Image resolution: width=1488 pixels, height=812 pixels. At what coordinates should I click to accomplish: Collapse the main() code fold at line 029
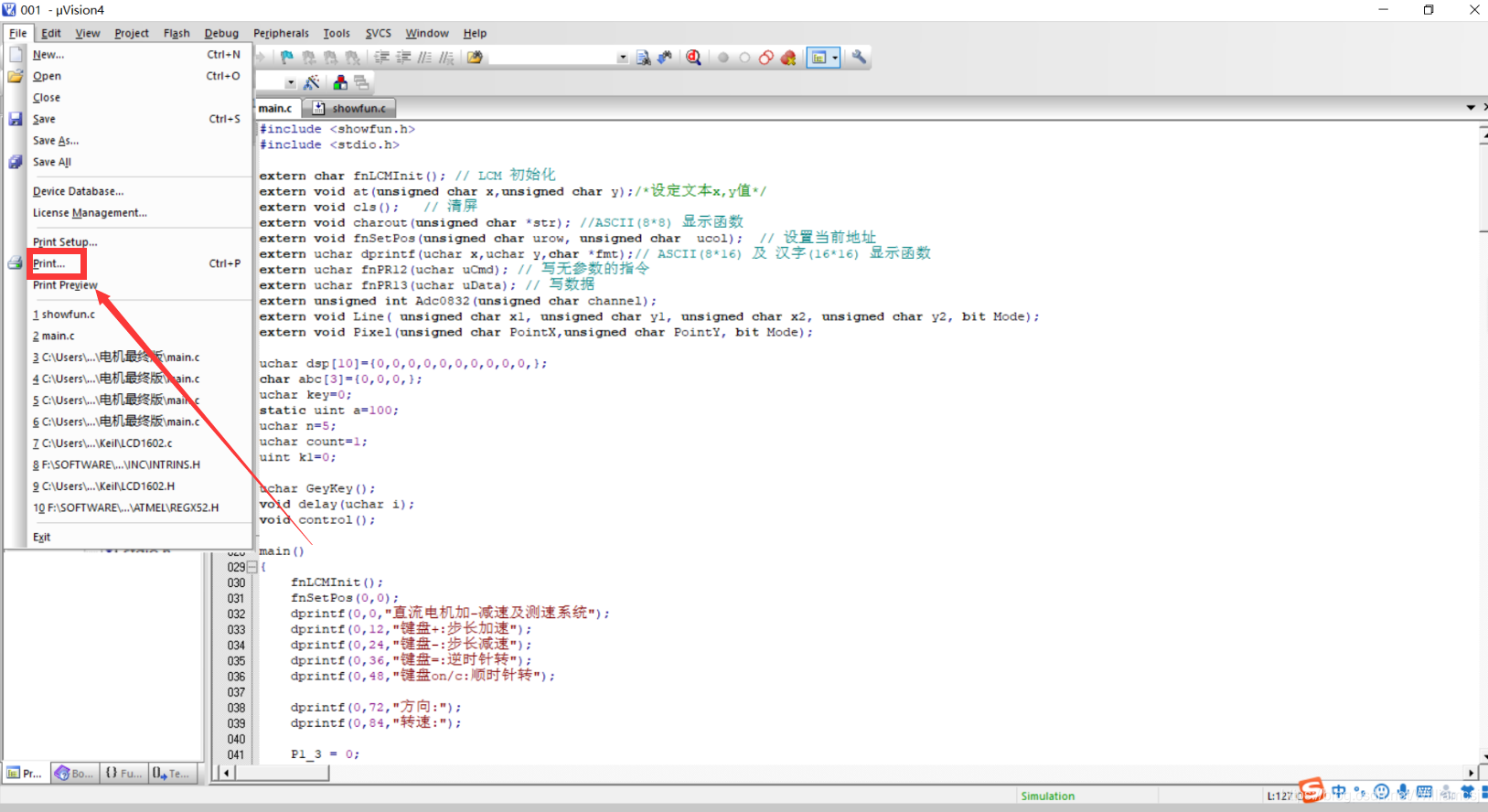coord(252,567)
